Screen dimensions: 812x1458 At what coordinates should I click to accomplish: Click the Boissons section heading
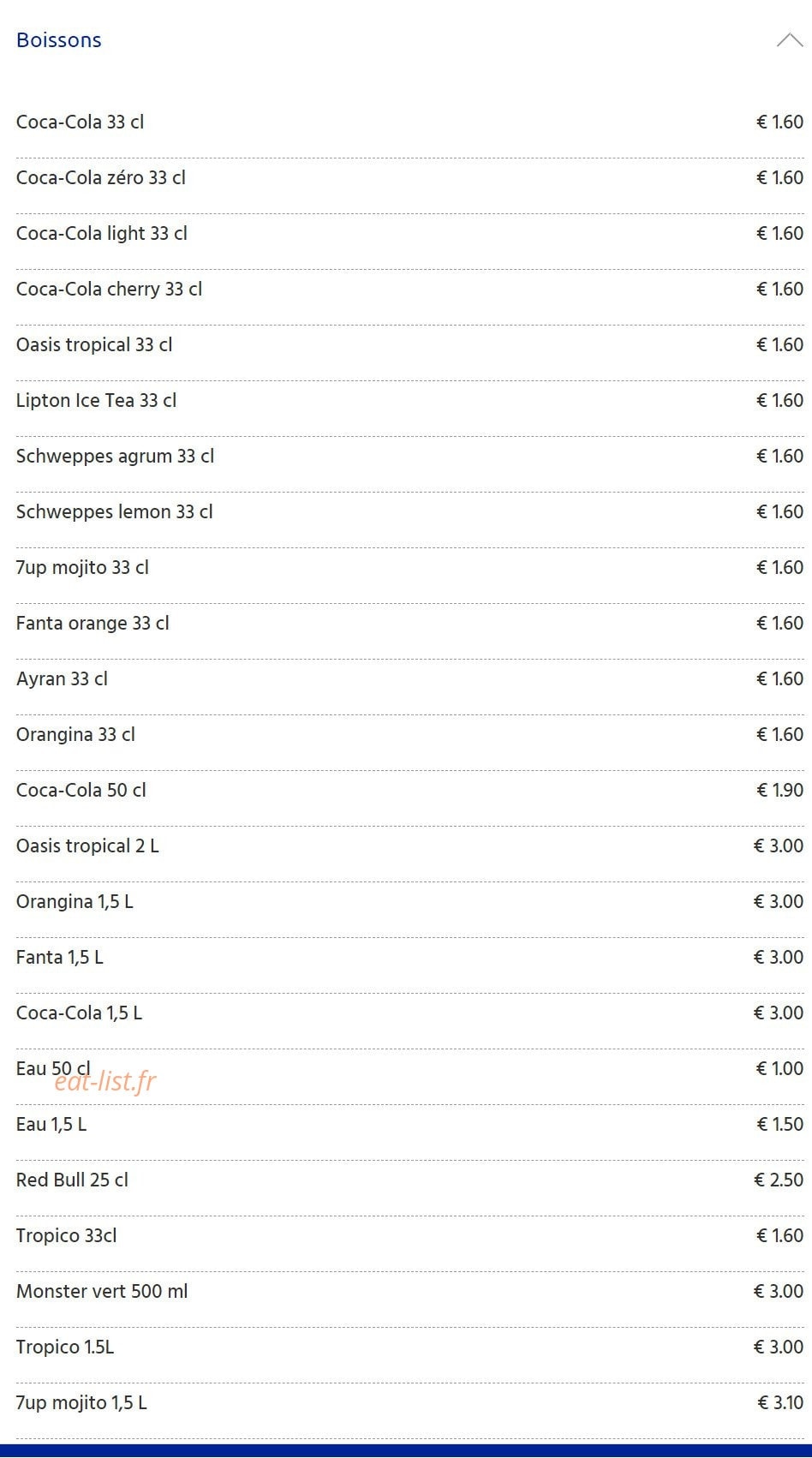[x=59, y=40]
